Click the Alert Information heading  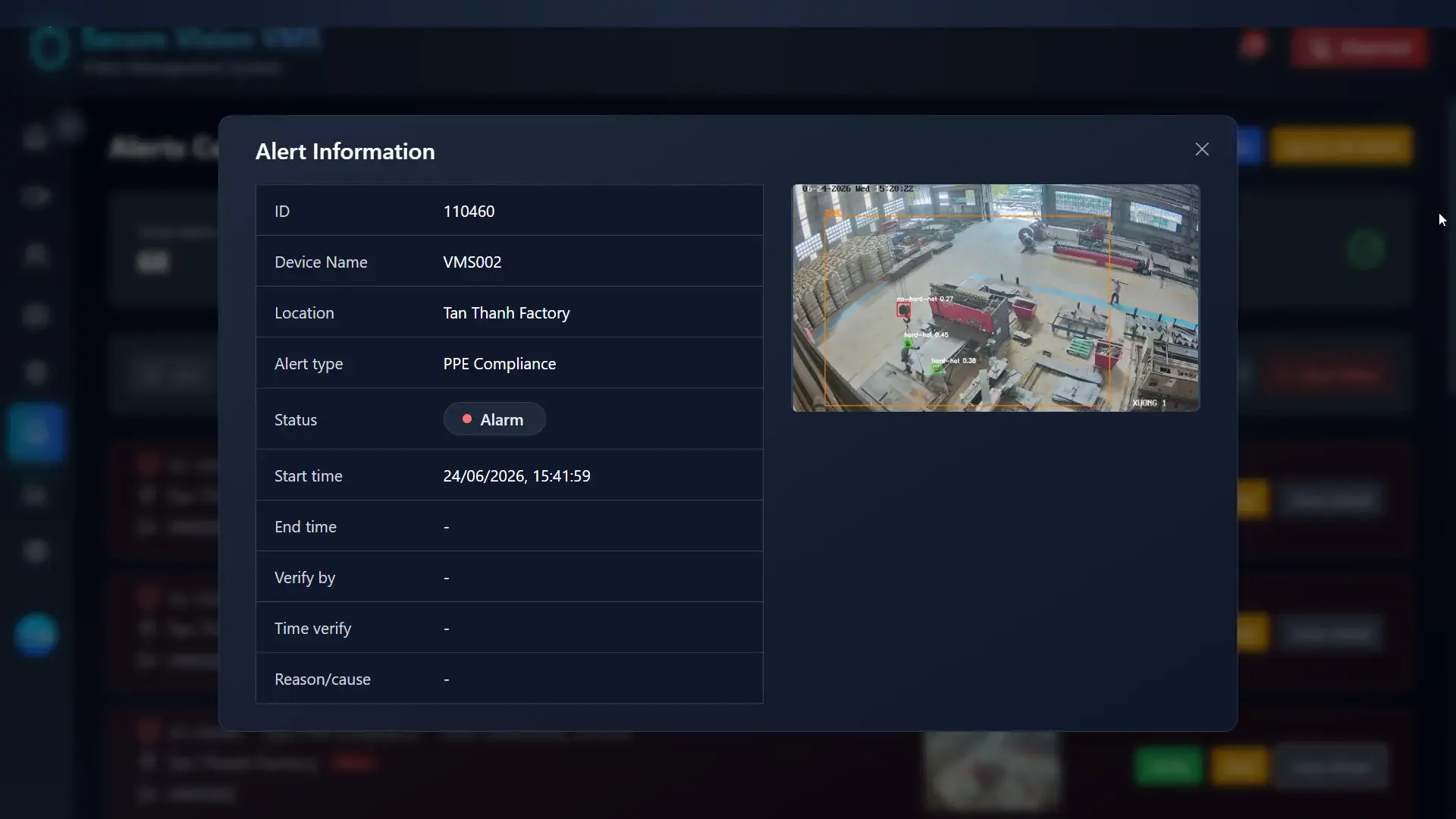[345, 152]
